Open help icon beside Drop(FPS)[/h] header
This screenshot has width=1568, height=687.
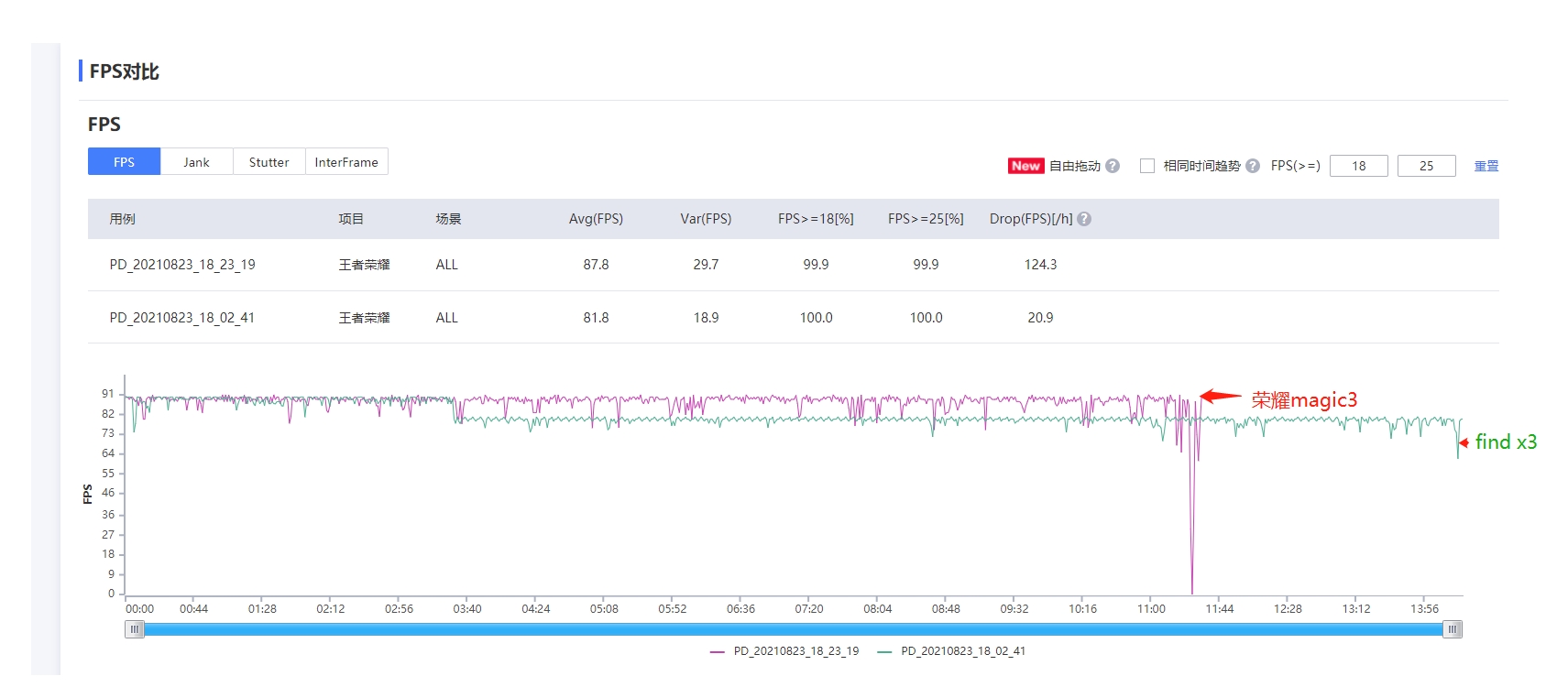pyautogui.click(x=1084, y=219)
